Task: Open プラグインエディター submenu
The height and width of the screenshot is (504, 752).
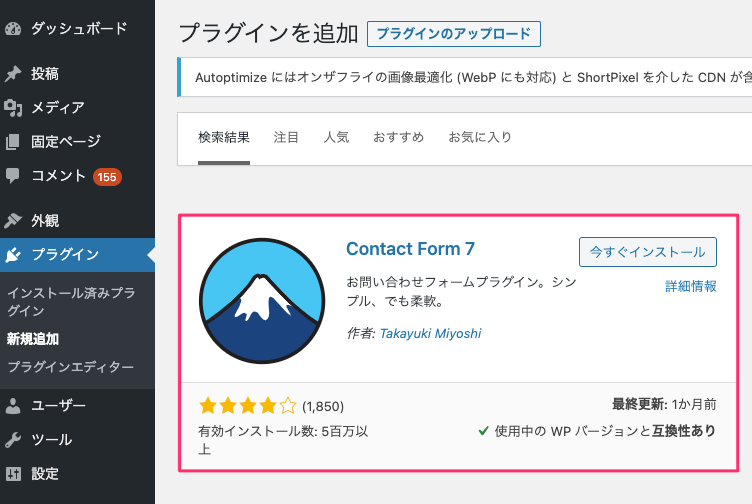Action: point(70,367)
